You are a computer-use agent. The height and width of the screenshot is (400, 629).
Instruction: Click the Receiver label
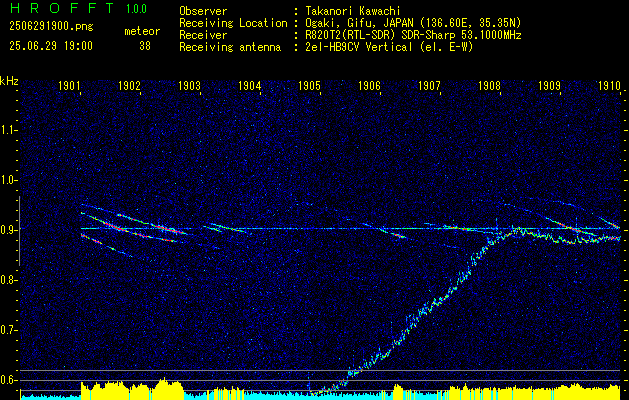(x=203, y=35)
